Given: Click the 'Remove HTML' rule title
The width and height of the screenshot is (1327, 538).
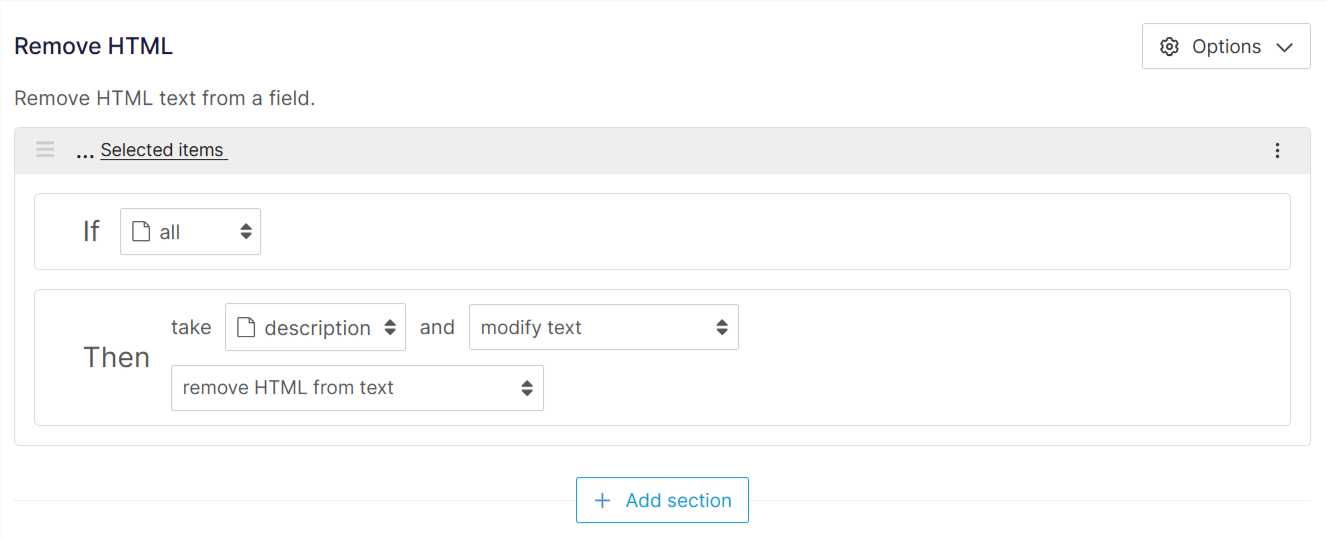Looking at the screenshot, I should pos(94,46).
